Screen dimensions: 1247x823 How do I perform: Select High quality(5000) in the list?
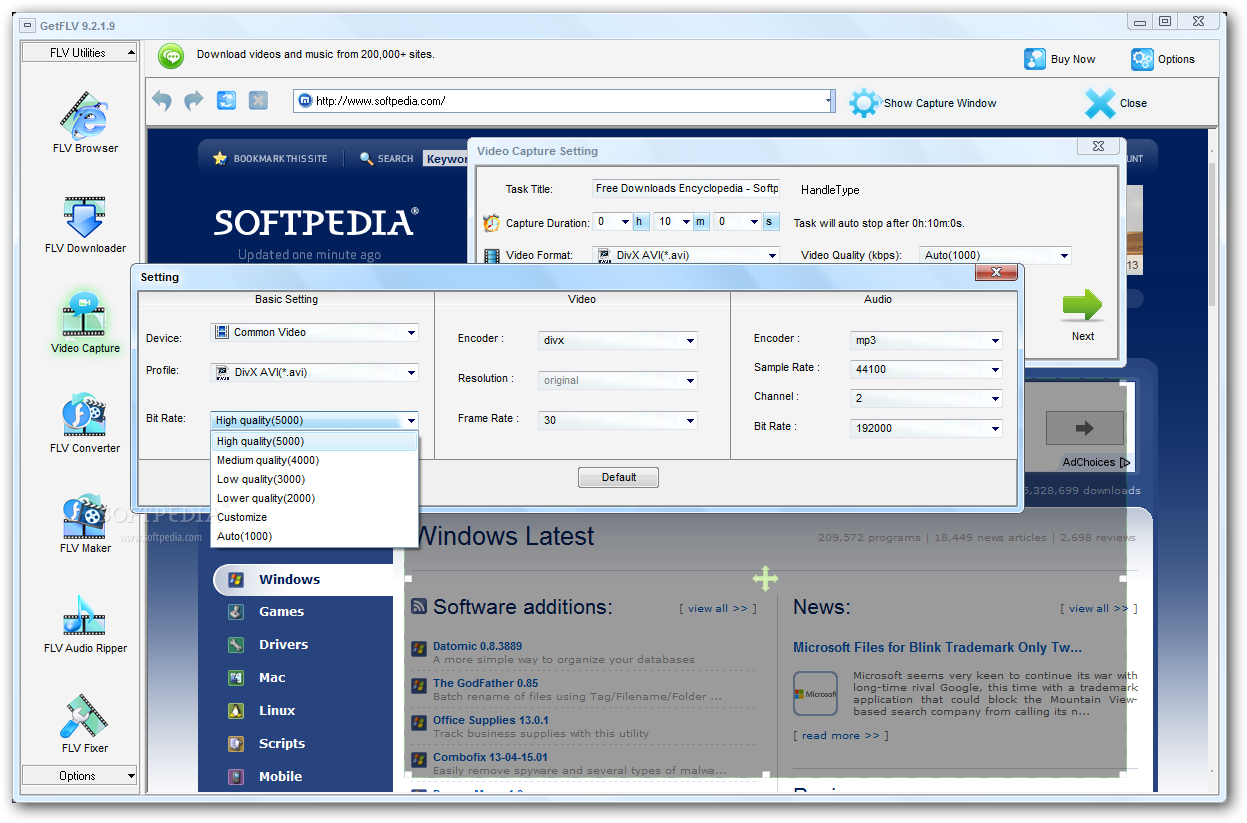tap(314, 441)
